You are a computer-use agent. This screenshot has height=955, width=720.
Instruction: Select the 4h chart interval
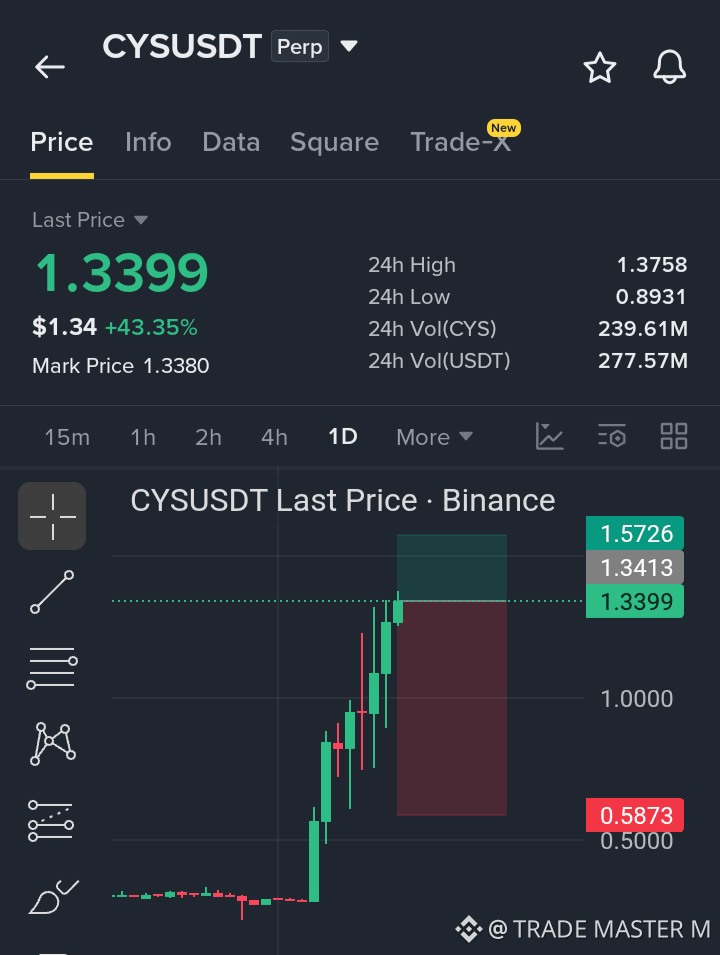[x=274, y=437]
